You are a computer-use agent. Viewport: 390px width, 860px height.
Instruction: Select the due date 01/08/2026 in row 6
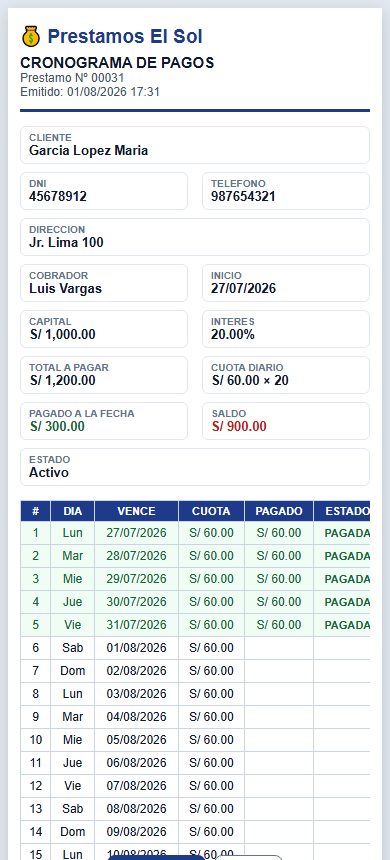point(136,648)
